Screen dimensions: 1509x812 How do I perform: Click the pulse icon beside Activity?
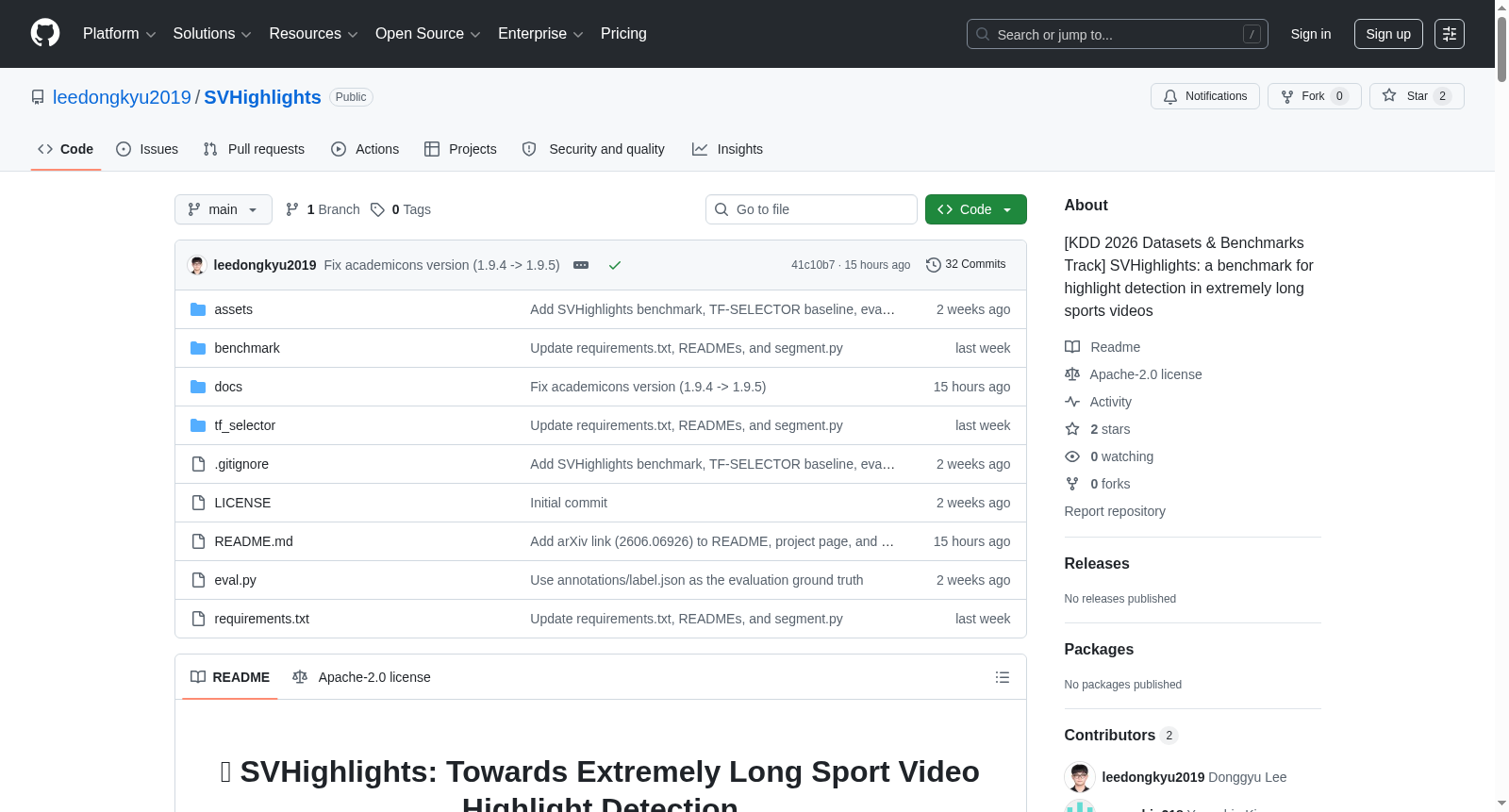click(1072, 402)
